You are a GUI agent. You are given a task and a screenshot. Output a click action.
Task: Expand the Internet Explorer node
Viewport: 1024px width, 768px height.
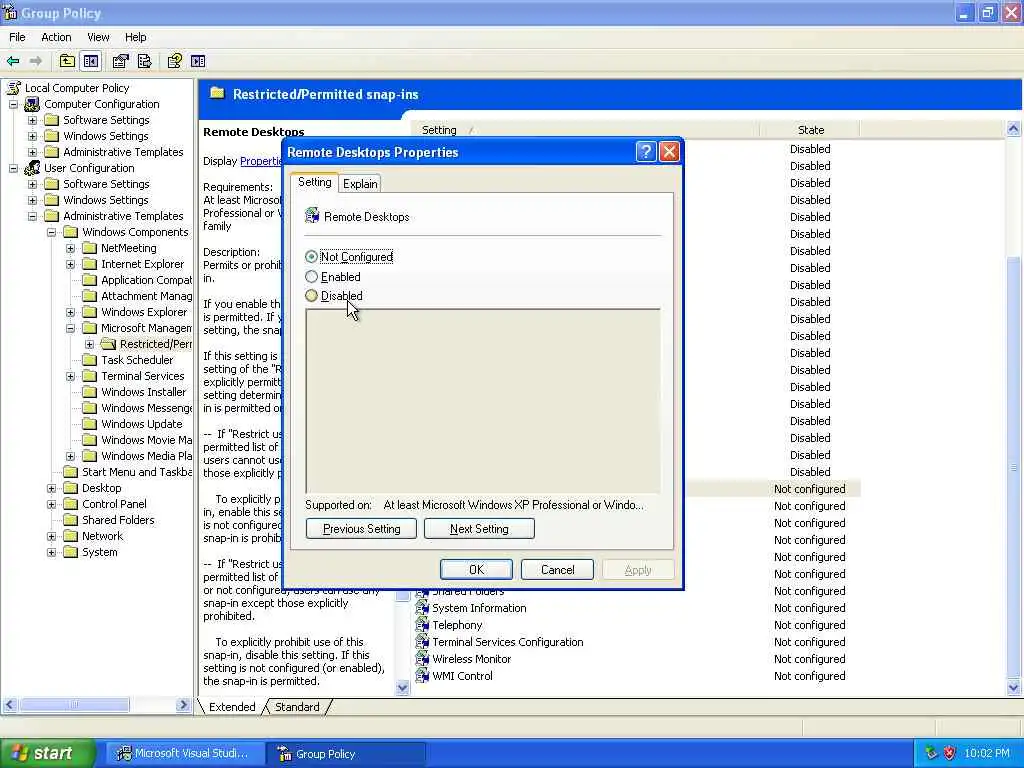(71, 264)
